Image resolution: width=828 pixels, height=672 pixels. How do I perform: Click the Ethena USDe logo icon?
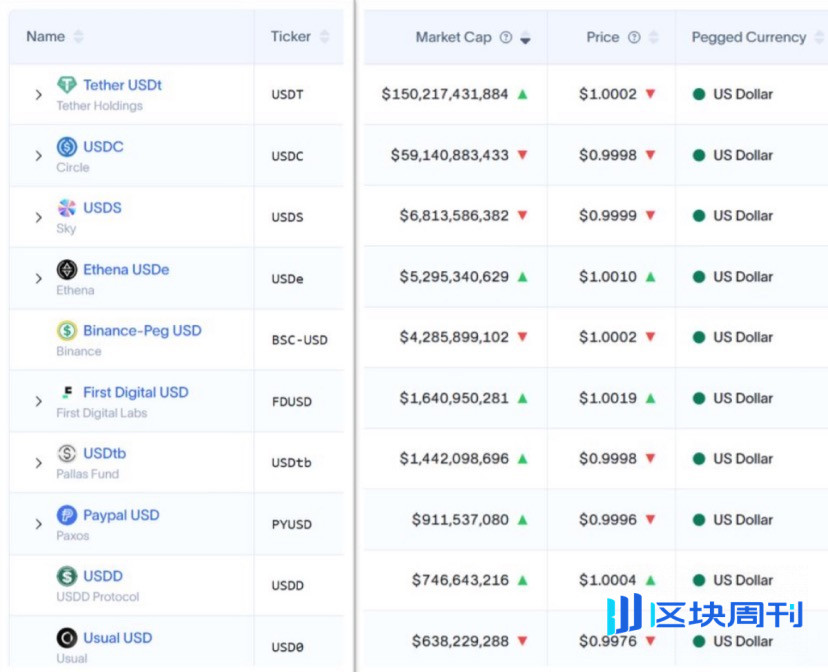click(x=67, y=269)
